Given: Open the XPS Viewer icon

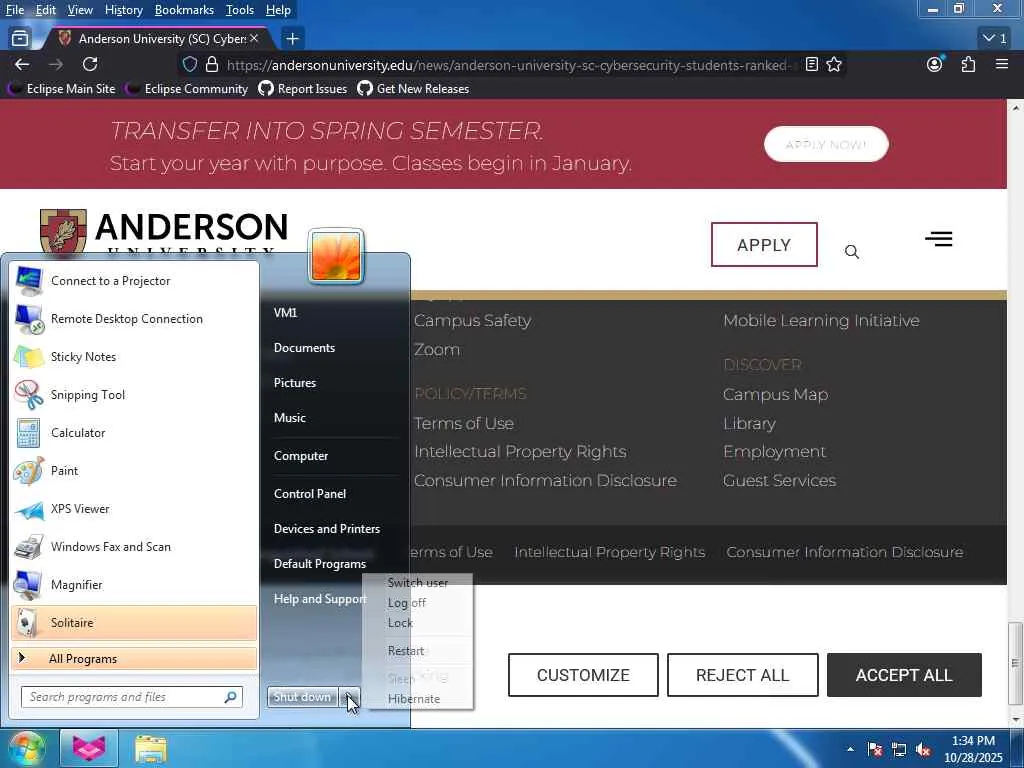Looking at the screenshot, I should click(x=29, y=509).
